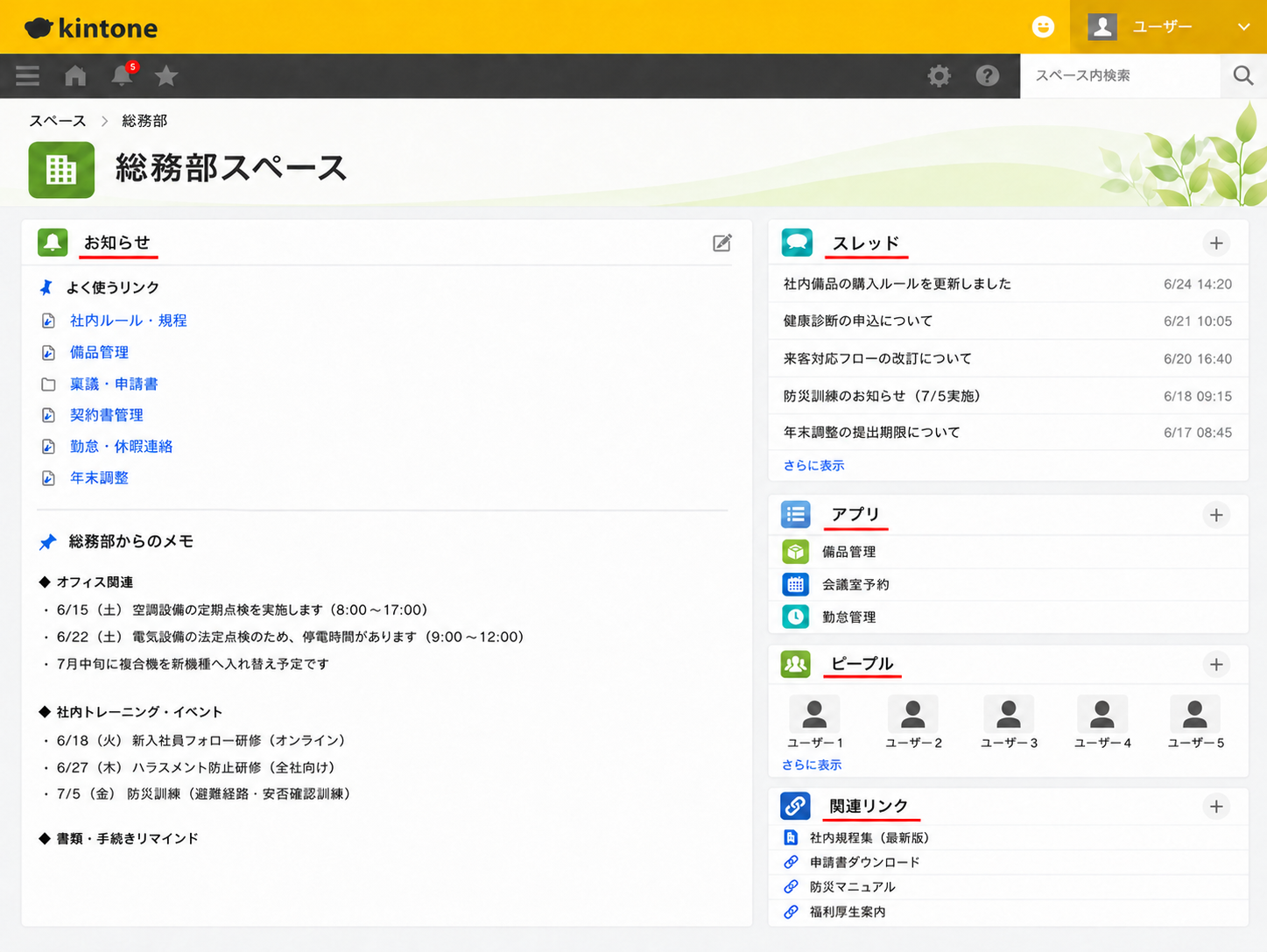Expand the ユーザー account dropdown arrow
This screenshot has width=1267, height=952.
point(1243,27)
